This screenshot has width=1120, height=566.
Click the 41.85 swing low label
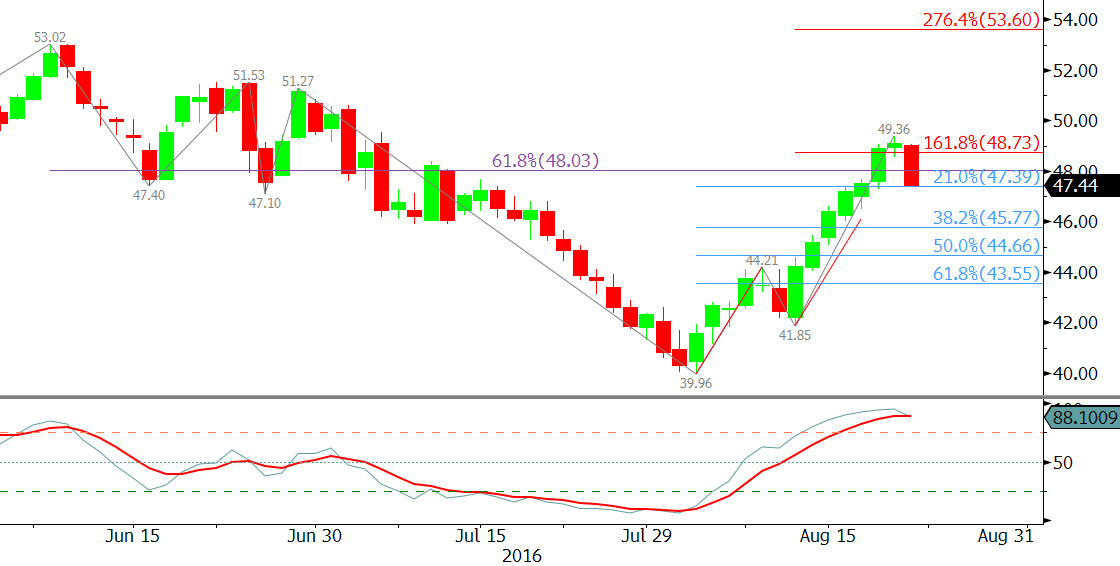pyautogui.click(x=794, y=334)
